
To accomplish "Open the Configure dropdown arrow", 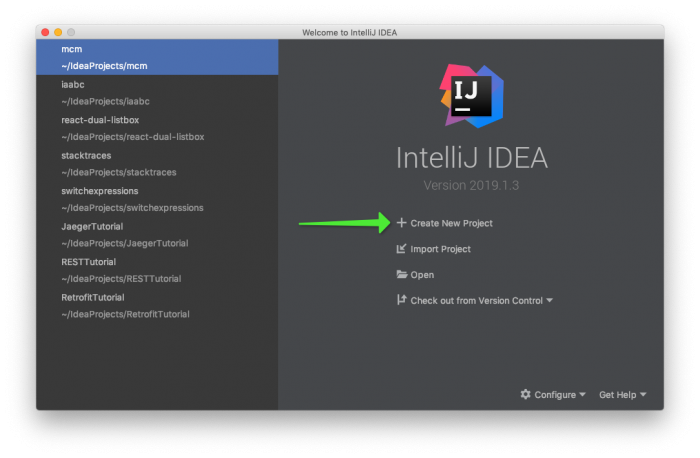I will [x=583, y=395].
